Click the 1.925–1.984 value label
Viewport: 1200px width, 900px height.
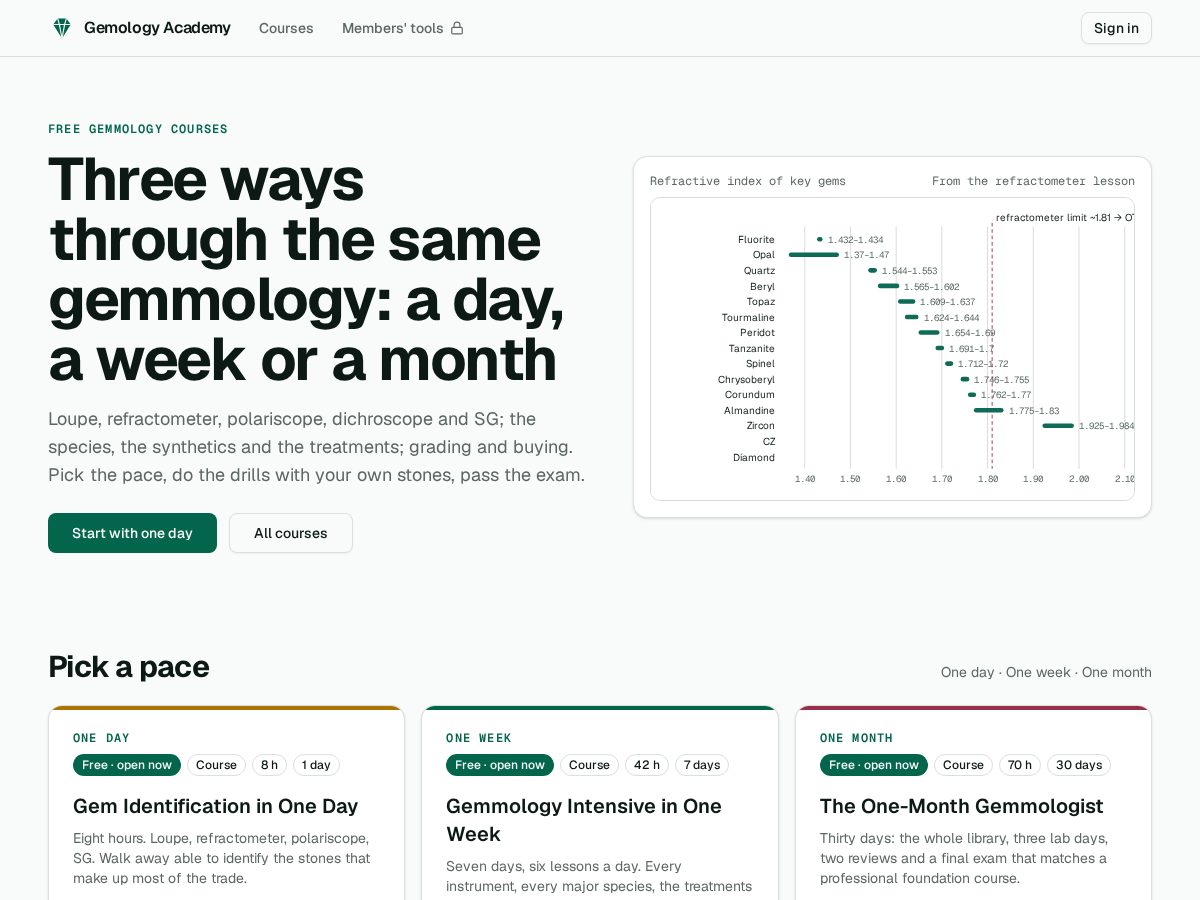1106,426
